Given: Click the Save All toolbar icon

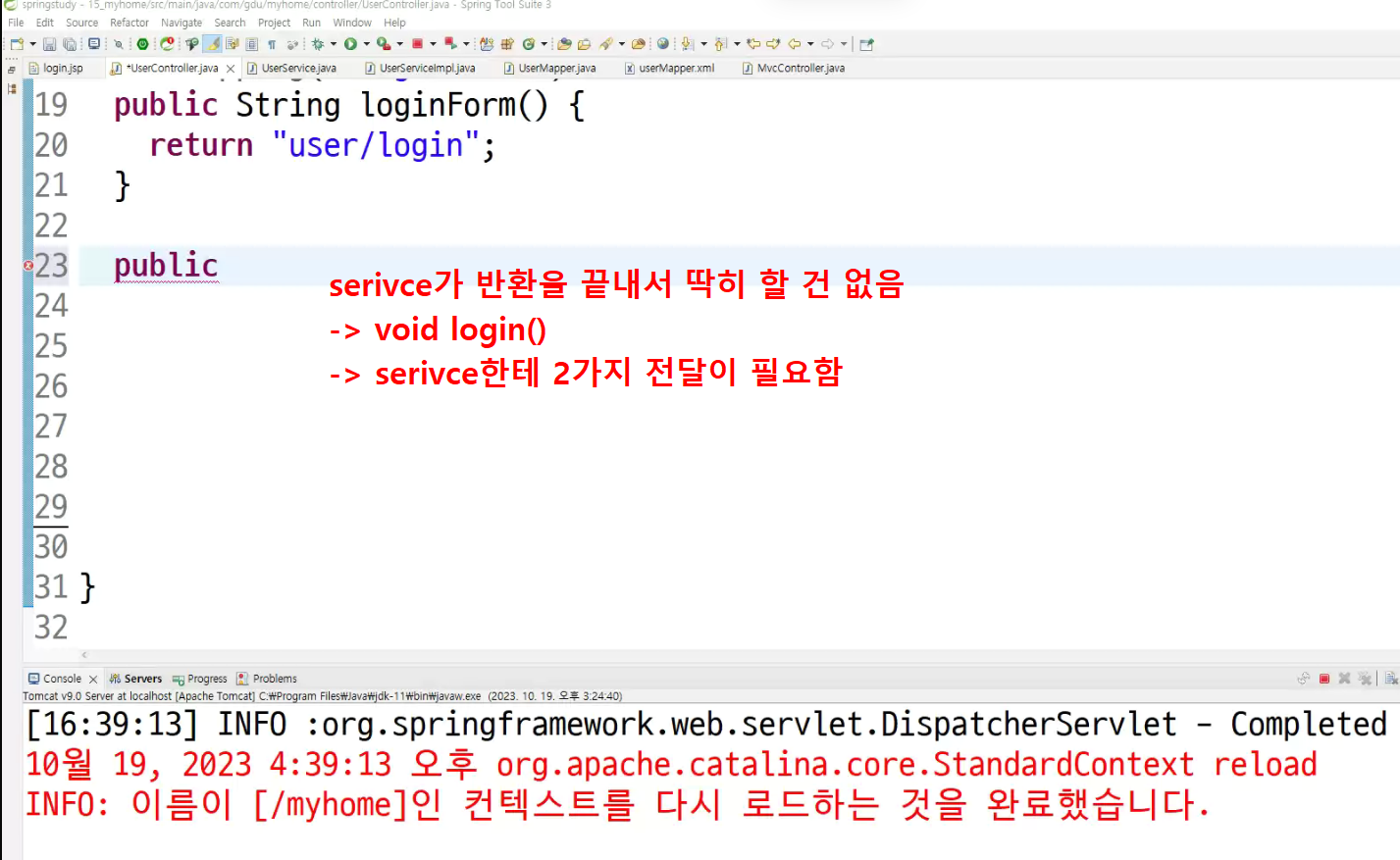Looking at the screenshot, I should pos(70,44).
